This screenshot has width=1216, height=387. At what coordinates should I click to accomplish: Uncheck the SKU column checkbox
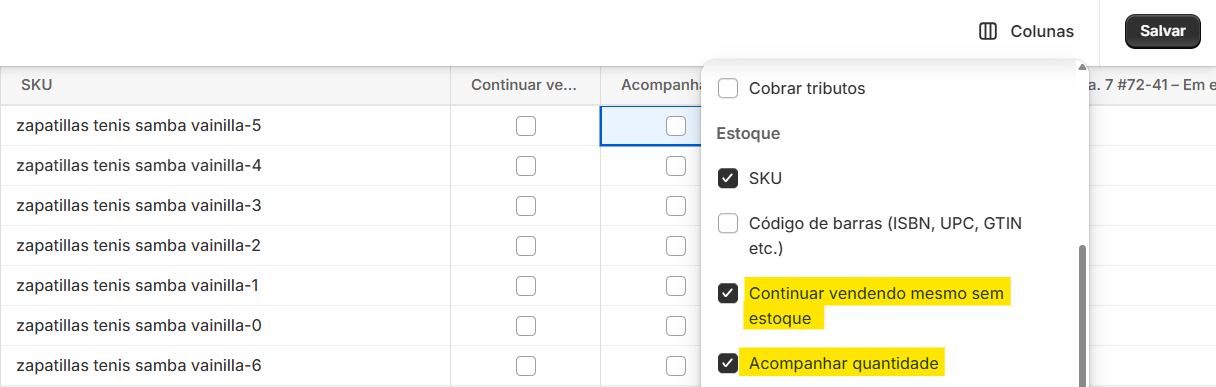coord(728,178)
